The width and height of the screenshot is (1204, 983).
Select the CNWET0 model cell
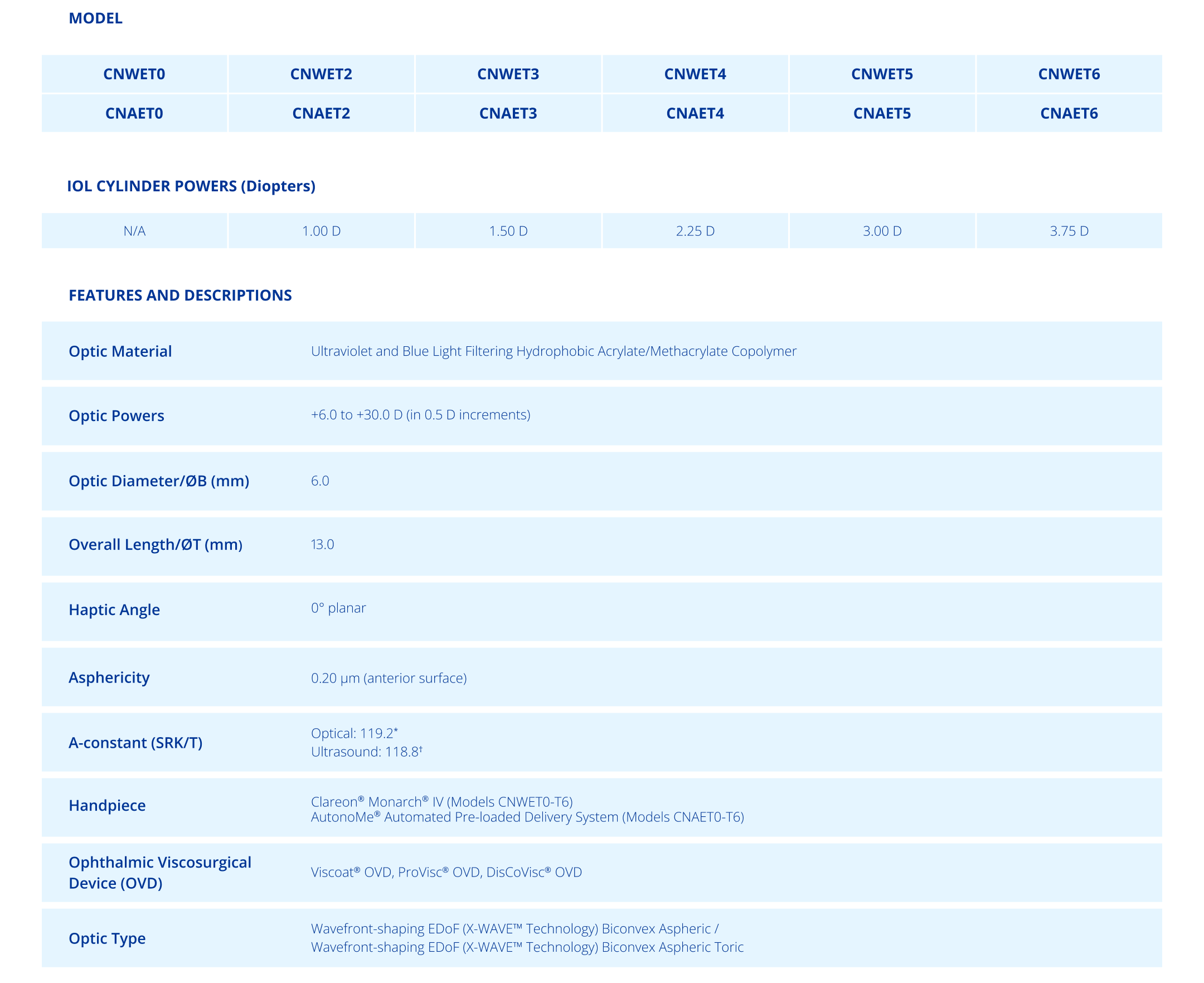point(135,74)
